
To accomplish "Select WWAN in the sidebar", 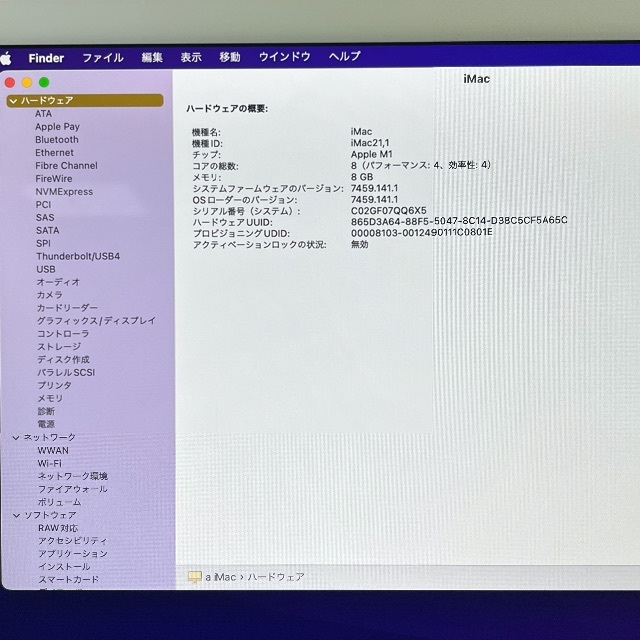I will [x=53, y=451].
